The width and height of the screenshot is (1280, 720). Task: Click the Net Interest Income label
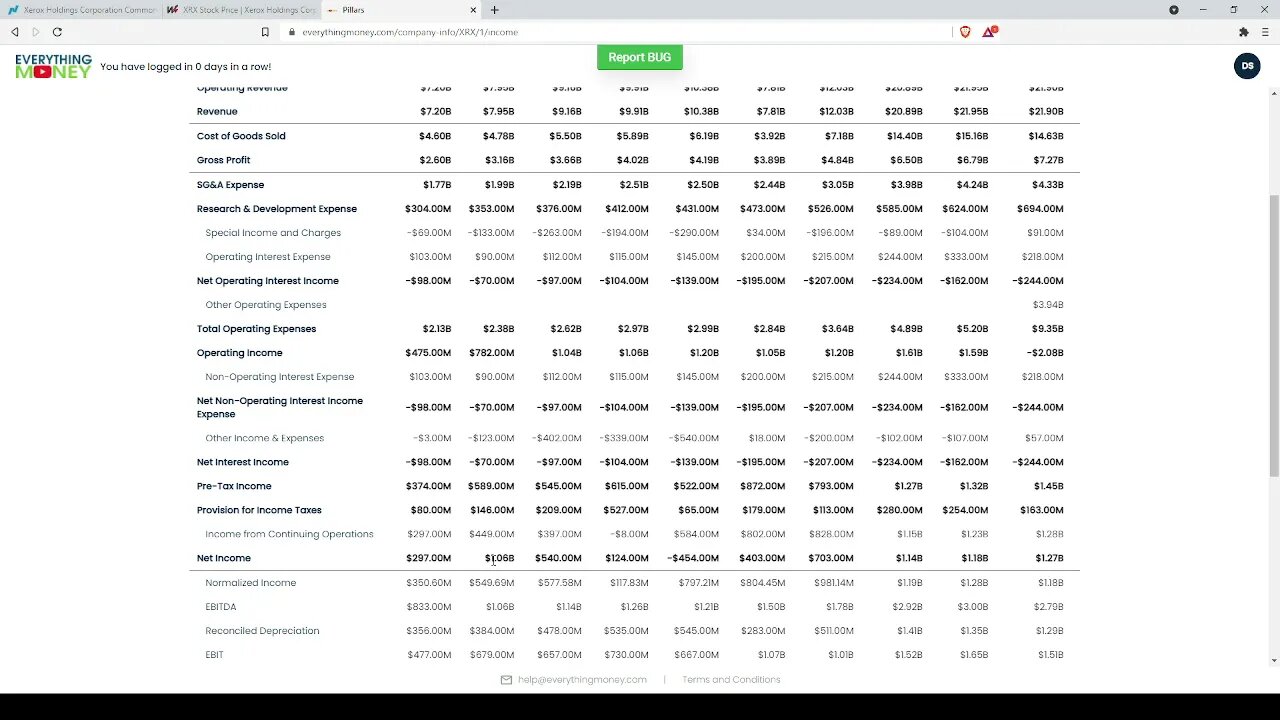[x=243, y=462]
